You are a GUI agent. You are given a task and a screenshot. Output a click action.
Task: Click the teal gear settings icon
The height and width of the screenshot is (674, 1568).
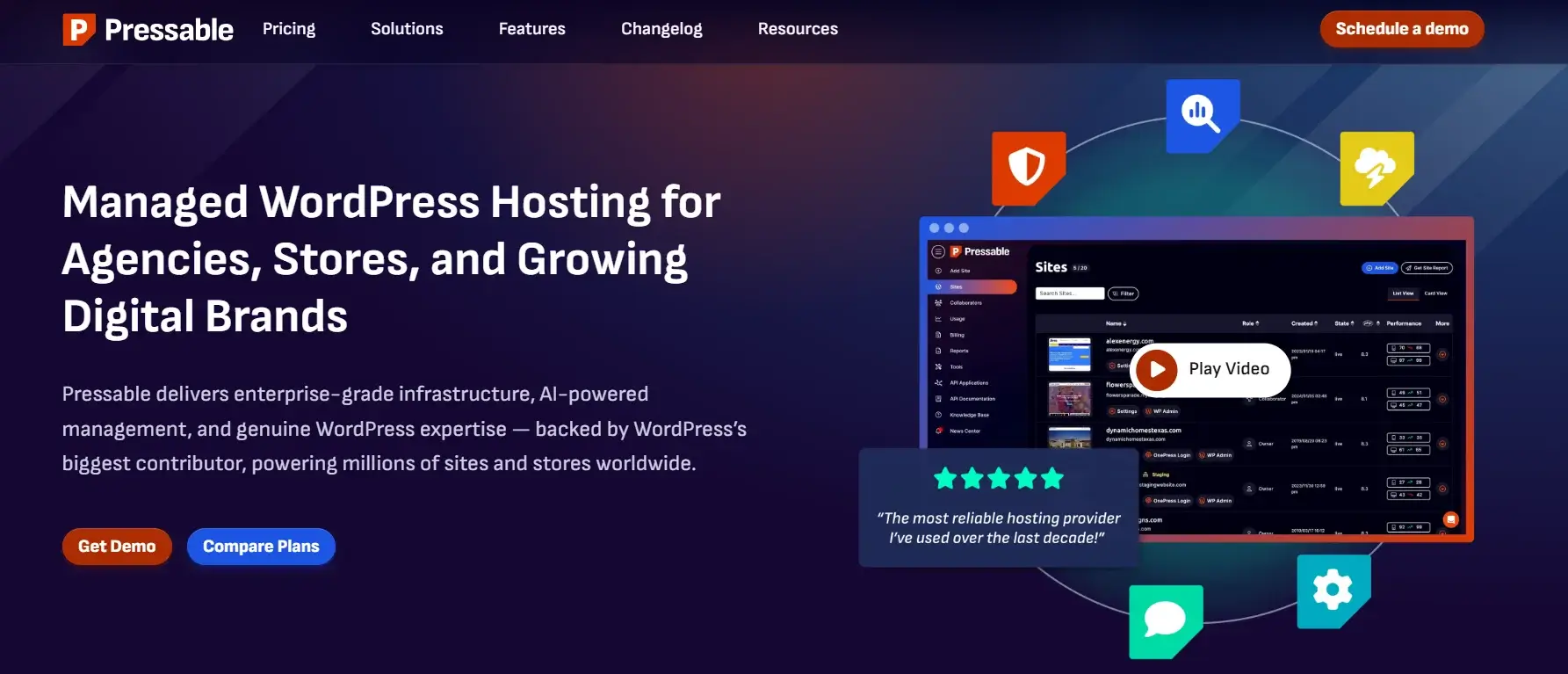tap(1333, 591)
